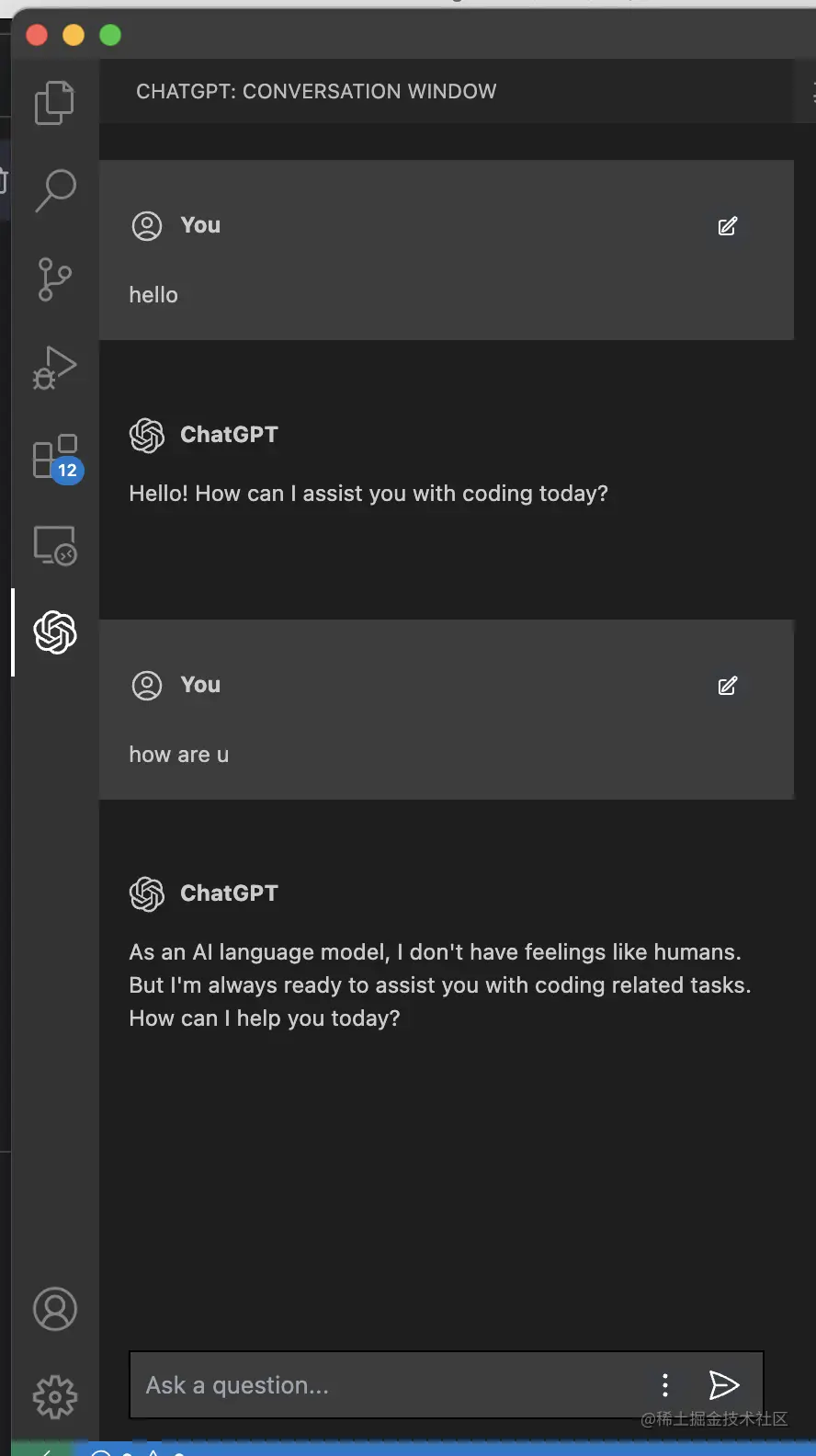Click the ChatGPT logo above the "As an AI" reply

(147, 893)
